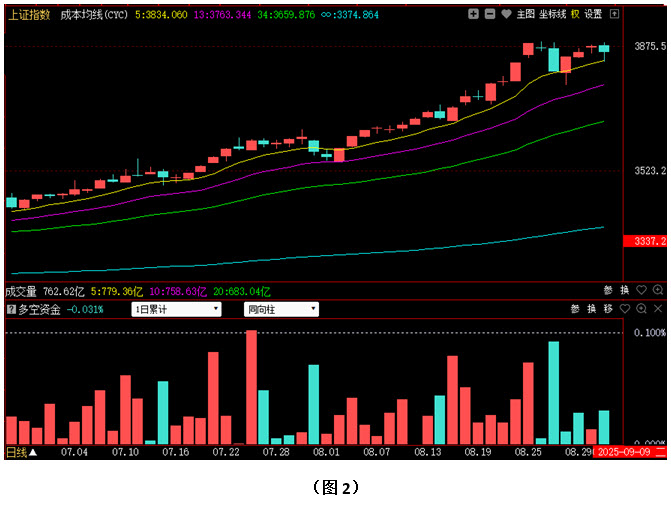The width and height of the screenshot is (671, 506).
Task: Click the 07.04 date marker
Action: coord(74,452)
